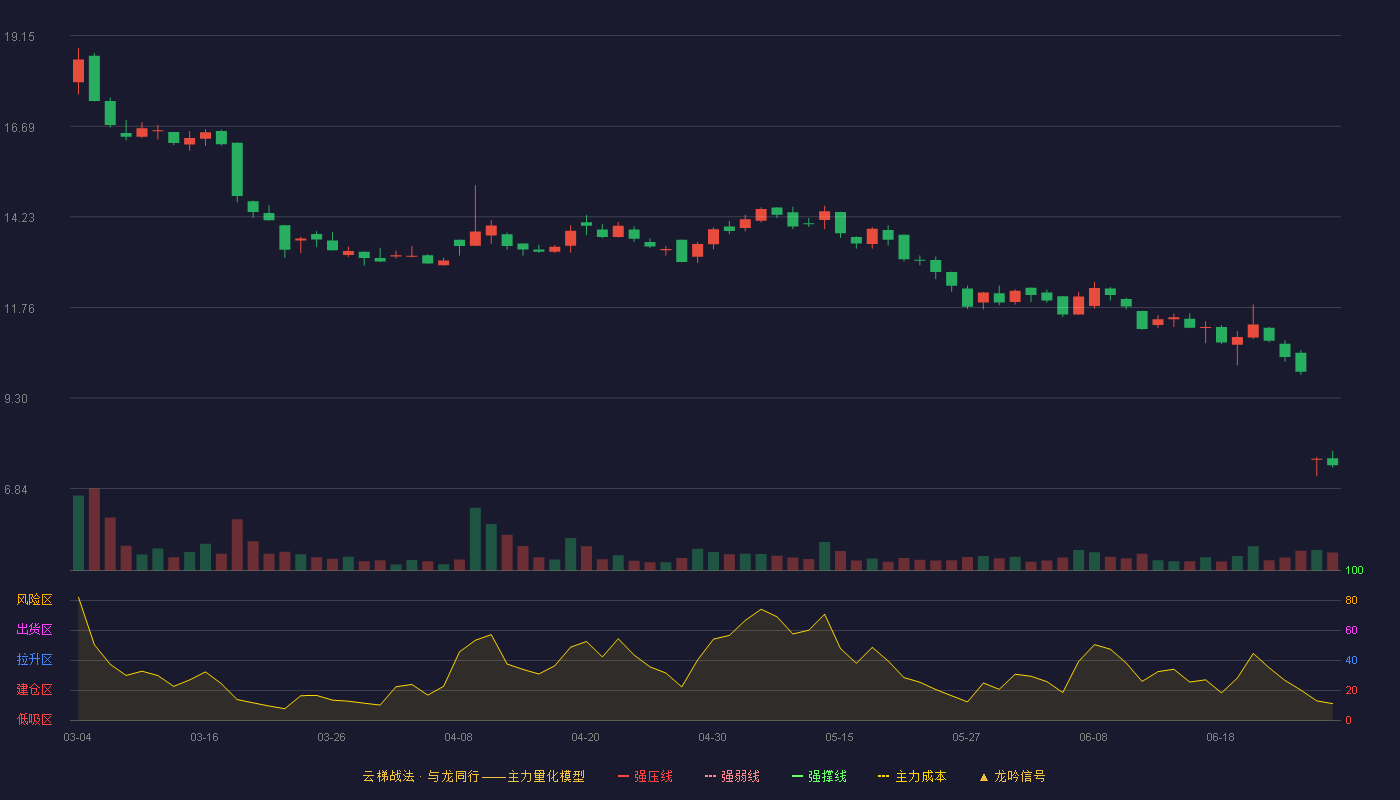Click the 05-27 date label
Viewport: 1400px width, 800px height.
pyautogui.click(x=966, y=737)
